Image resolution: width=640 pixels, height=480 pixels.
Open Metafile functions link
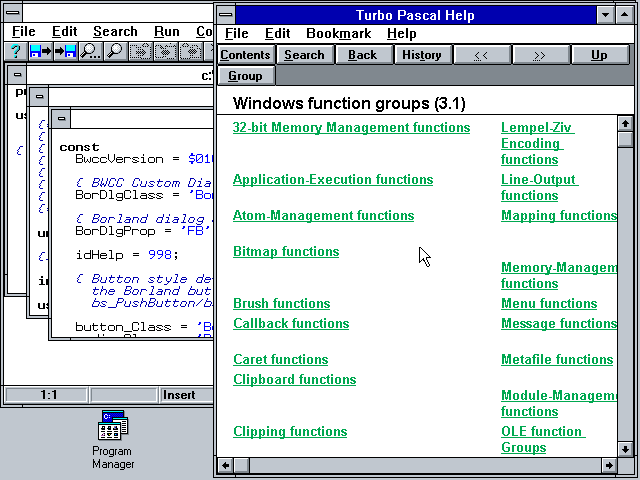557,360
